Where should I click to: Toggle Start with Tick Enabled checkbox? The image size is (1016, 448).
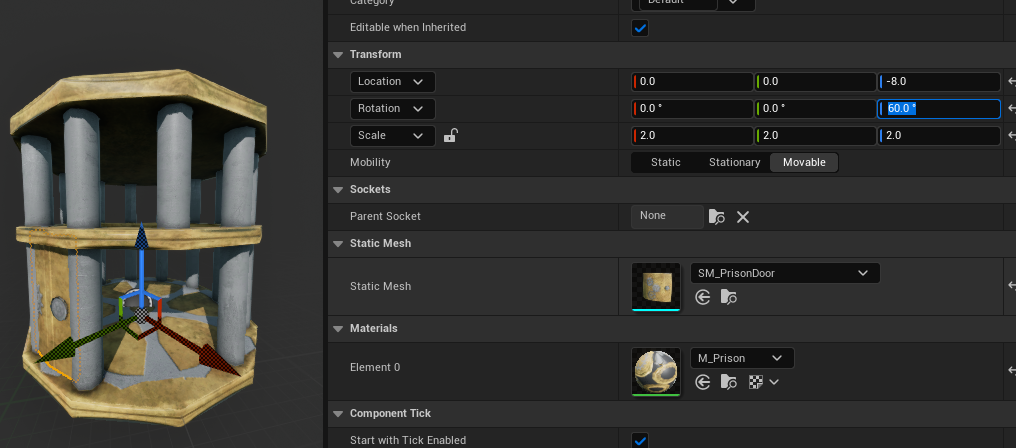point(640,440)
